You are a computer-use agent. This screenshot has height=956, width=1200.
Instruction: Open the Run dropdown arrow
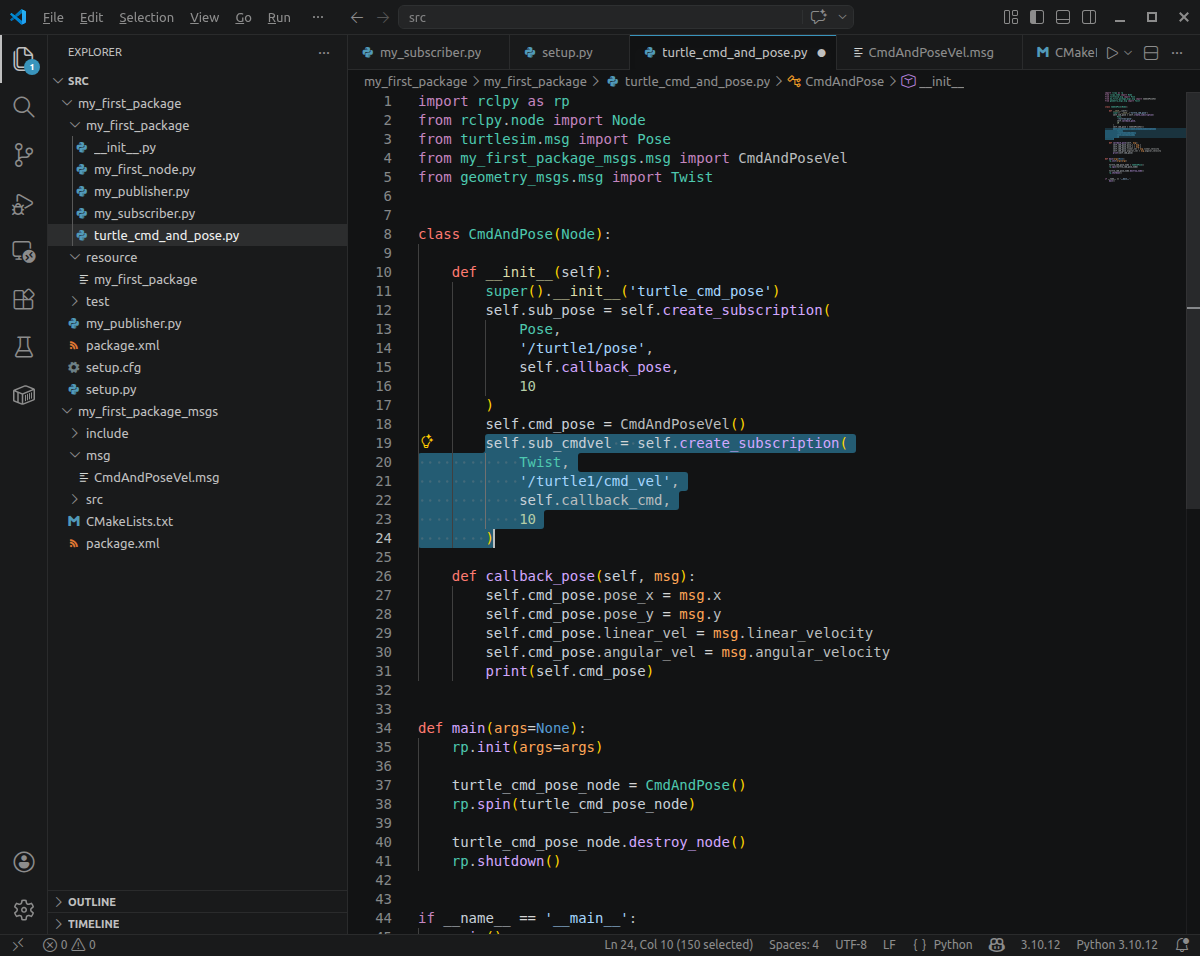(1129, 53)
